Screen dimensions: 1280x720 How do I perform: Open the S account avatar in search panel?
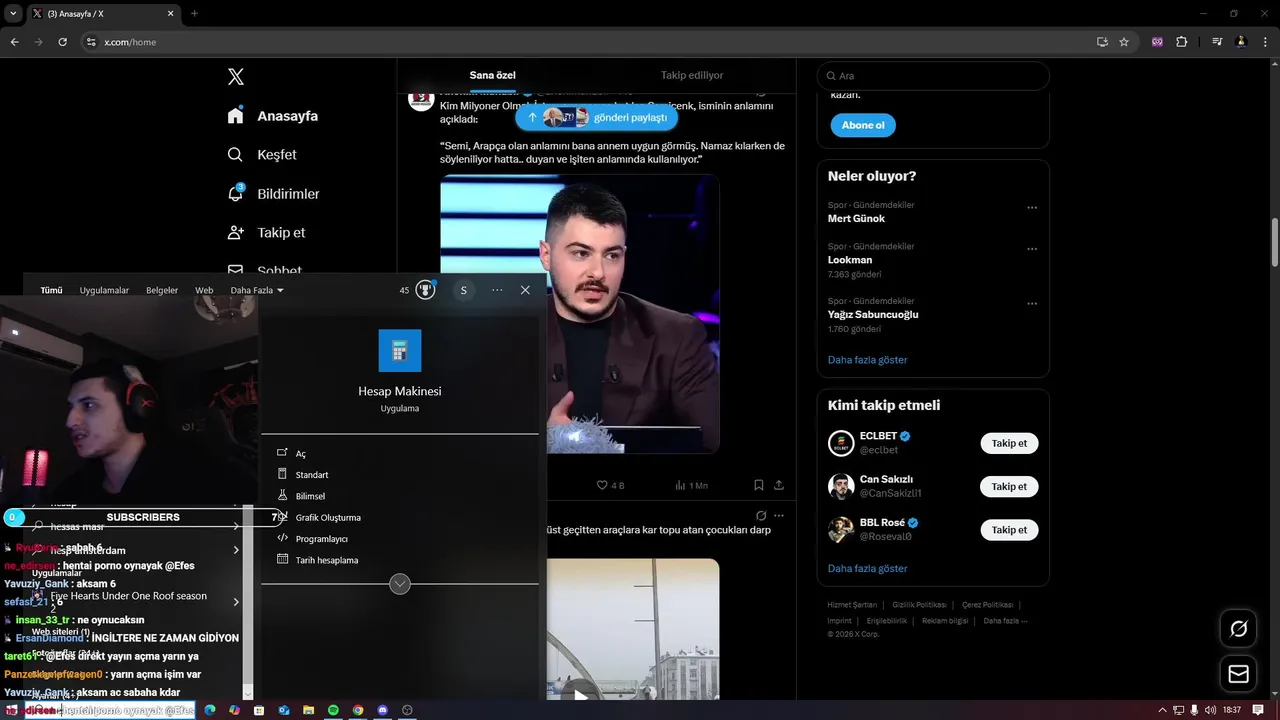click(x=463, y=290)
